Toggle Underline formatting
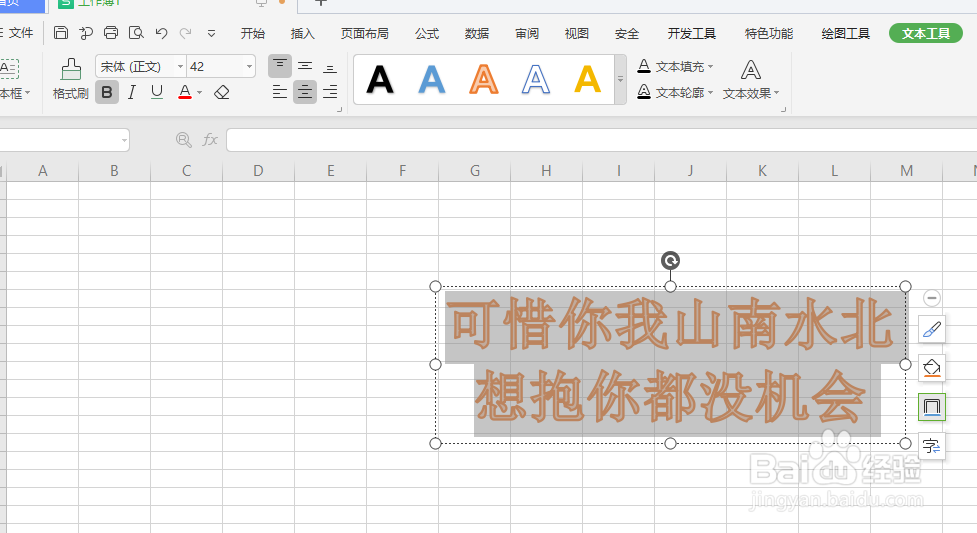Viewport: 977px width, 533px height. 157,92
